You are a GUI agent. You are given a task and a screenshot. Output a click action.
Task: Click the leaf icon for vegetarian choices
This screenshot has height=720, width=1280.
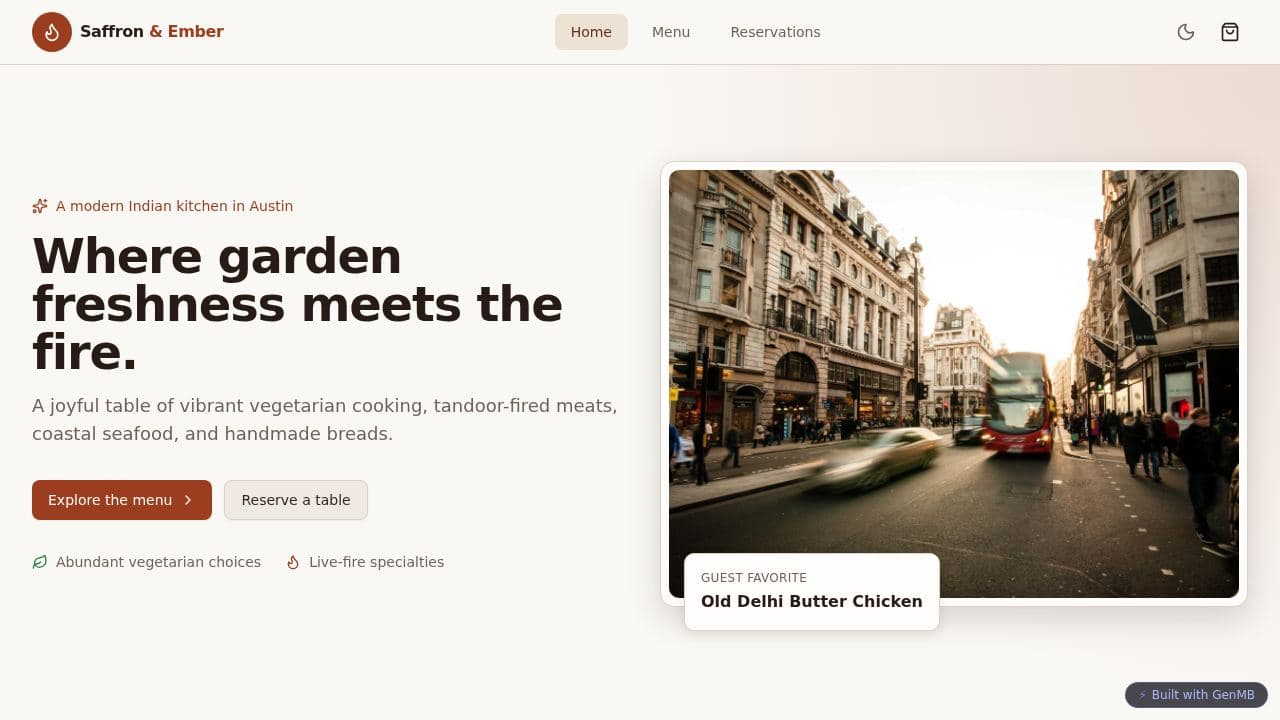40,562
